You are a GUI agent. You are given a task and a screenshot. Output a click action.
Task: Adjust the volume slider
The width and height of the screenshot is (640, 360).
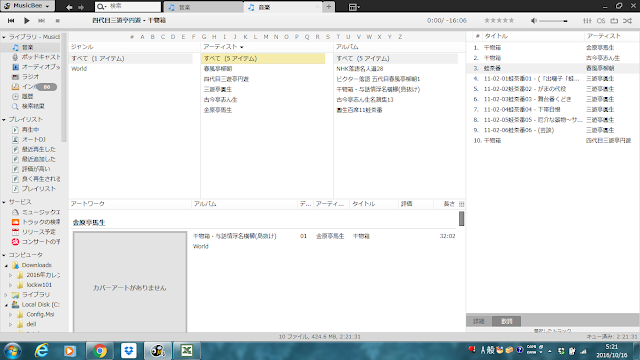click(553, 21)
